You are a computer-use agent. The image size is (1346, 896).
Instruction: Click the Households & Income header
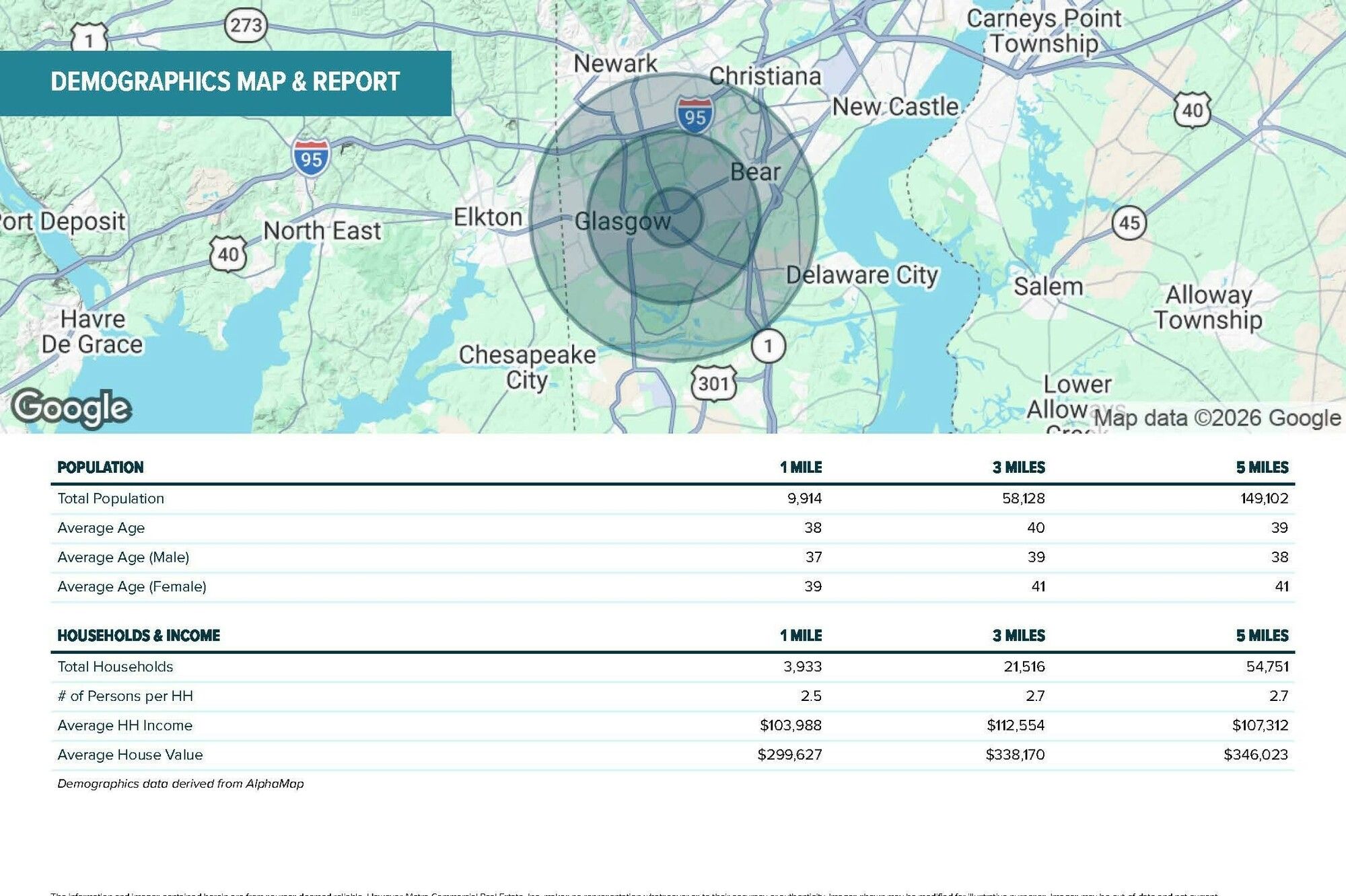coord(139,636)
